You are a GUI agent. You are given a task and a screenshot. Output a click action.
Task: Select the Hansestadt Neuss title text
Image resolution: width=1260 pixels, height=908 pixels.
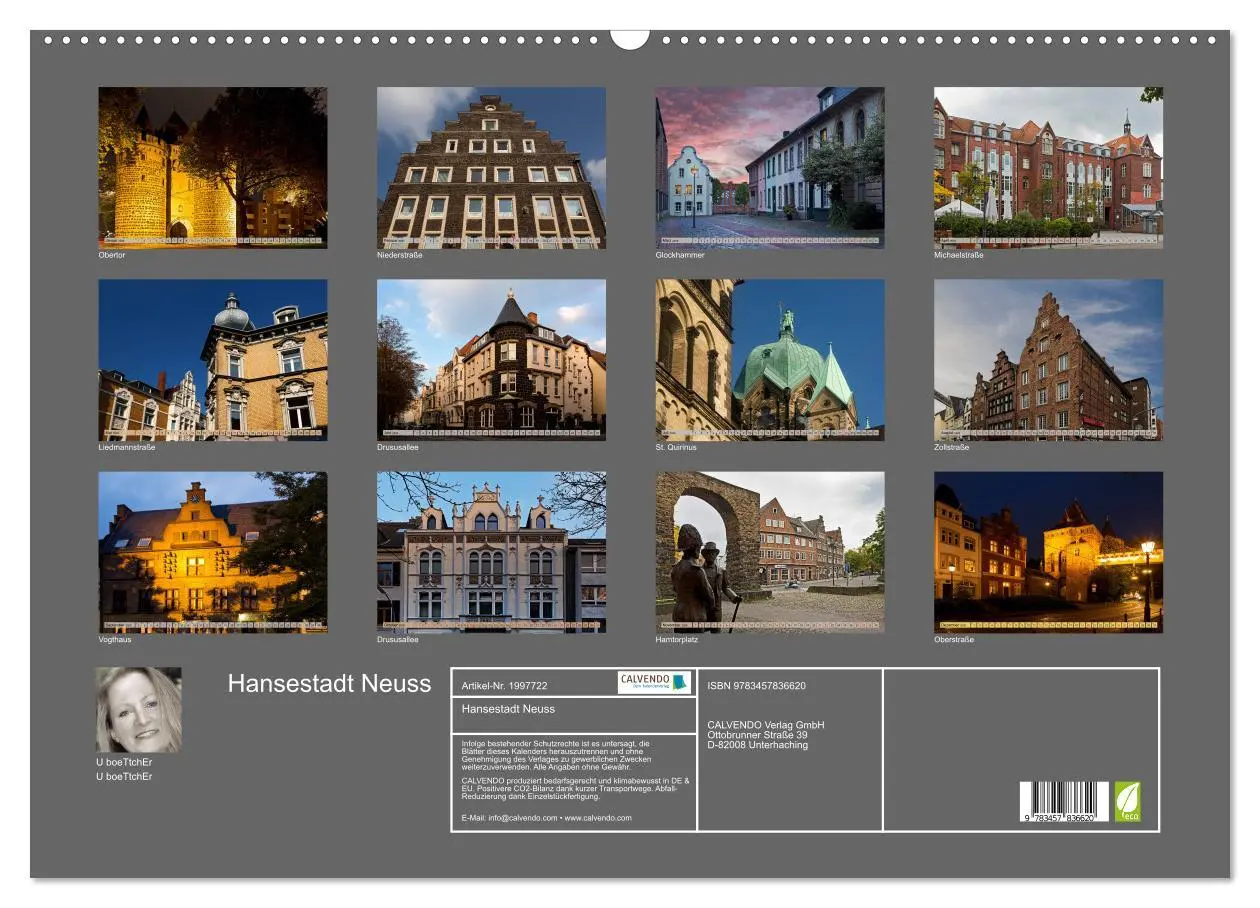point(328,684)
